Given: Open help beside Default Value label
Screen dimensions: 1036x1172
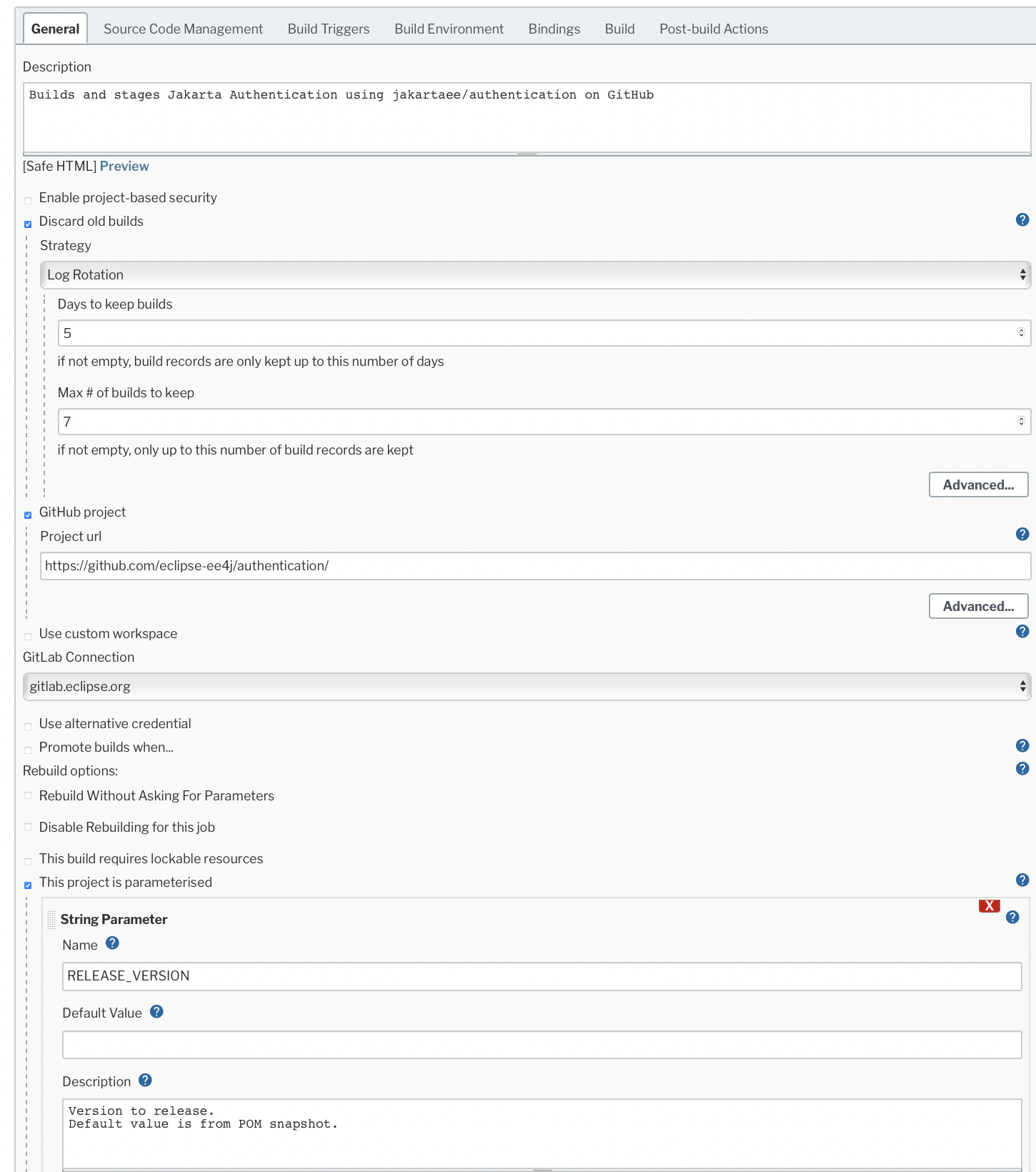Looking at the screenshot, I should (x=156, y=1012).
